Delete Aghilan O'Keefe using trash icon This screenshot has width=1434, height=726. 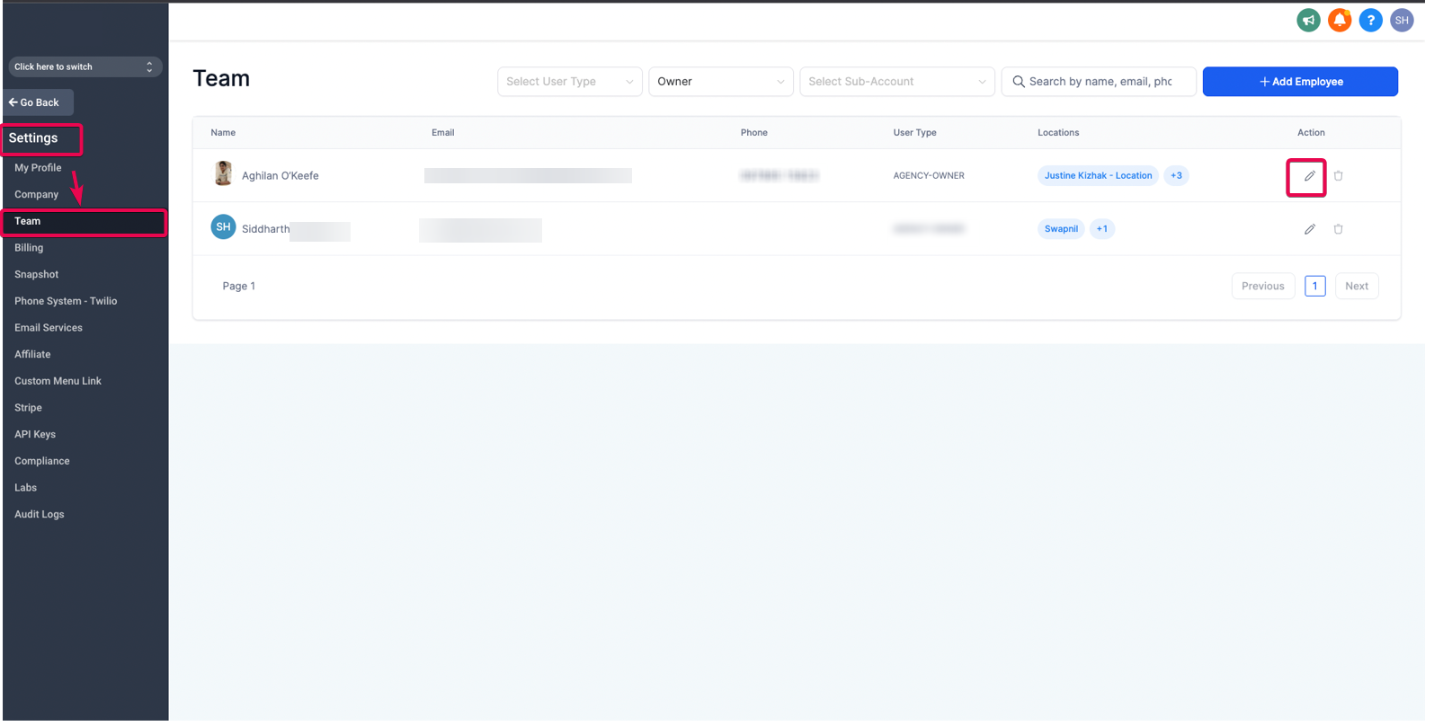[1338, 176]
